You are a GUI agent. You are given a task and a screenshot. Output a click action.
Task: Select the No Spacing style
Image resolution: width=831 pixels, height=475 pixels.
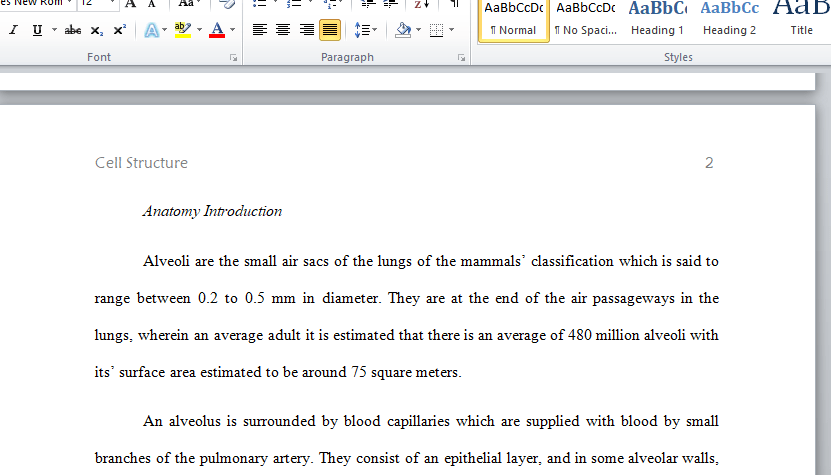(586, 20)
